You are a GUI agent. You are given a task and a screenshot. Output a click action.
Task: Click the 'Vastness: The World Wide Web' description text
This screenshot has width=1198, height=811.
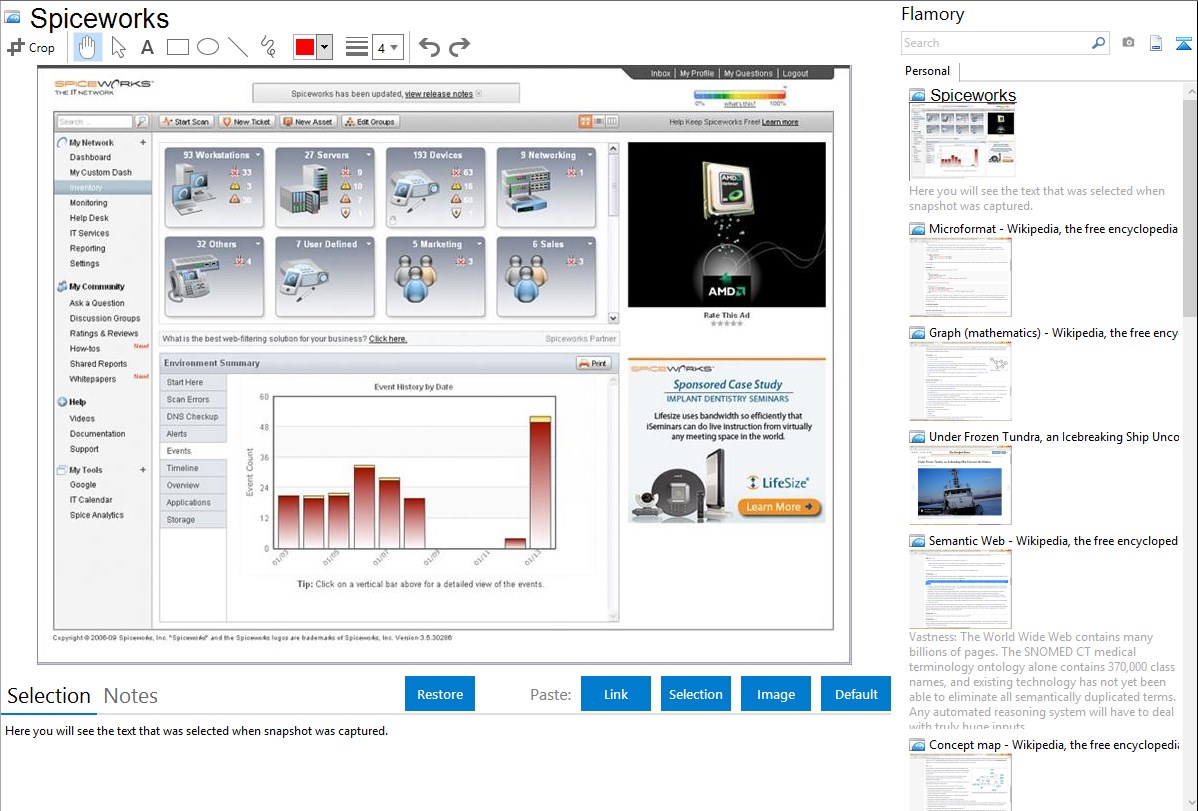pyautogui.click(x=1042, y=681)
